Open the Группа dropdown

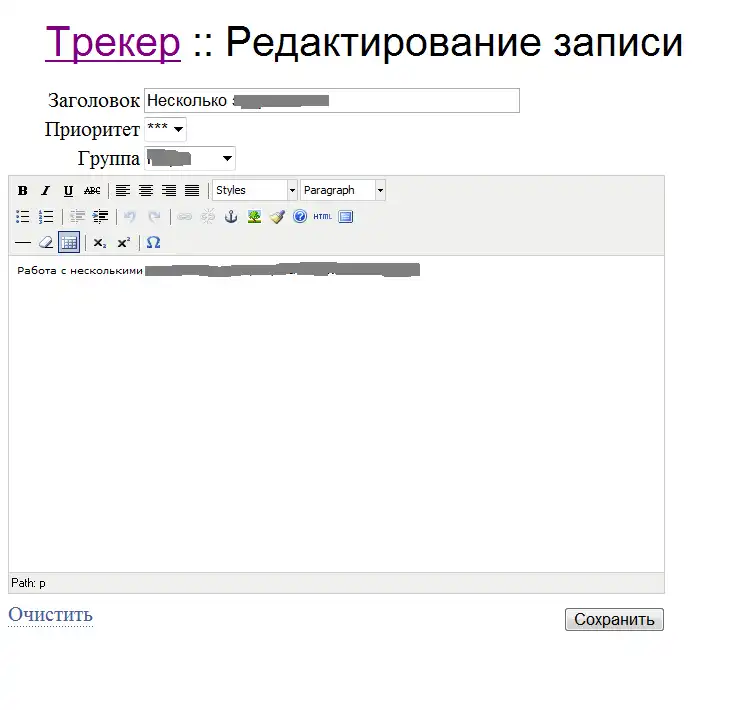coord(190,158)
